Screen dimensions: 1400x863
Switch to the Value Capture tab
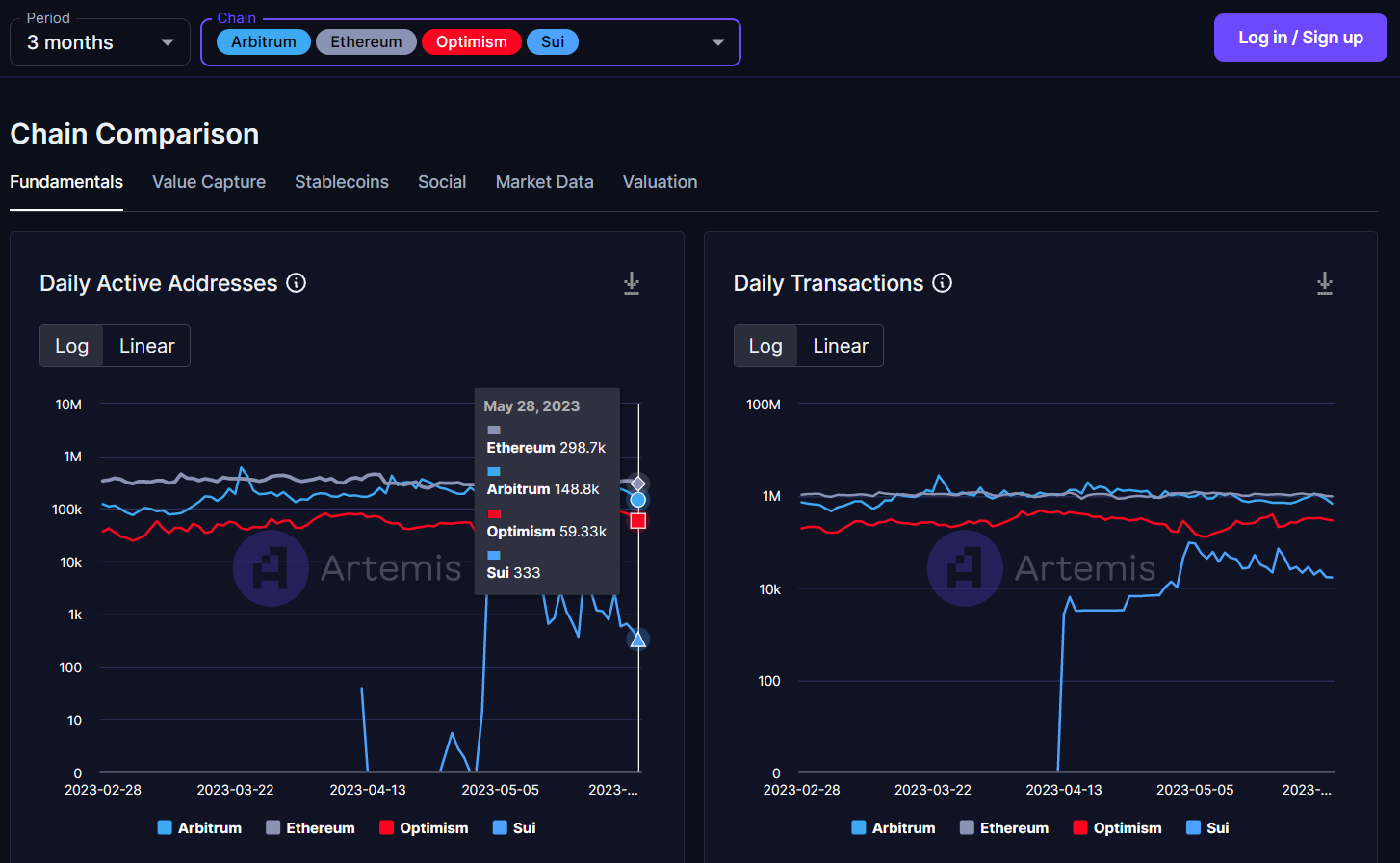coord(209,182)
